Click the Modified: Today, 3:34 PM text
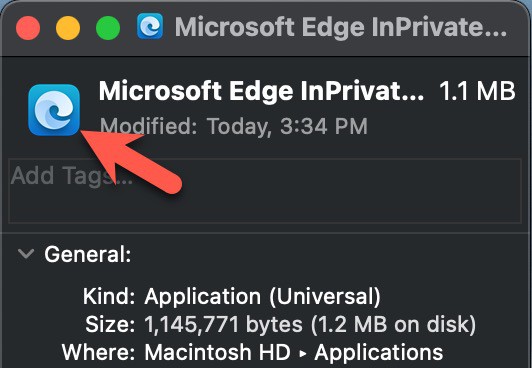 [x=234, y=126]
